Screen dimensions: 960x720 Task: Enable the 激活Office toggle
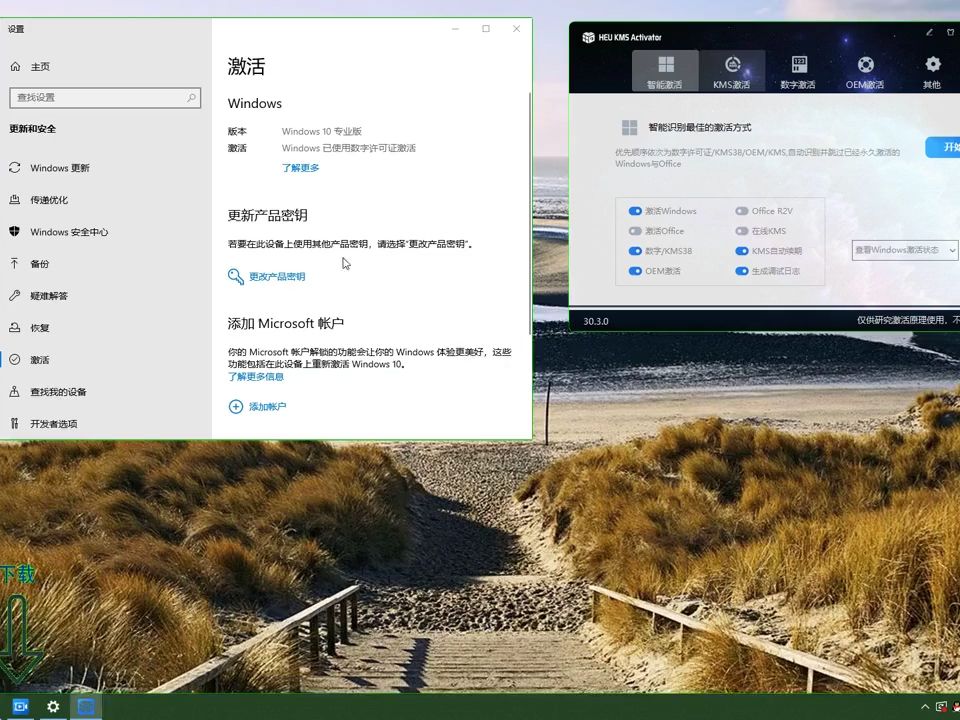(635, 231)
